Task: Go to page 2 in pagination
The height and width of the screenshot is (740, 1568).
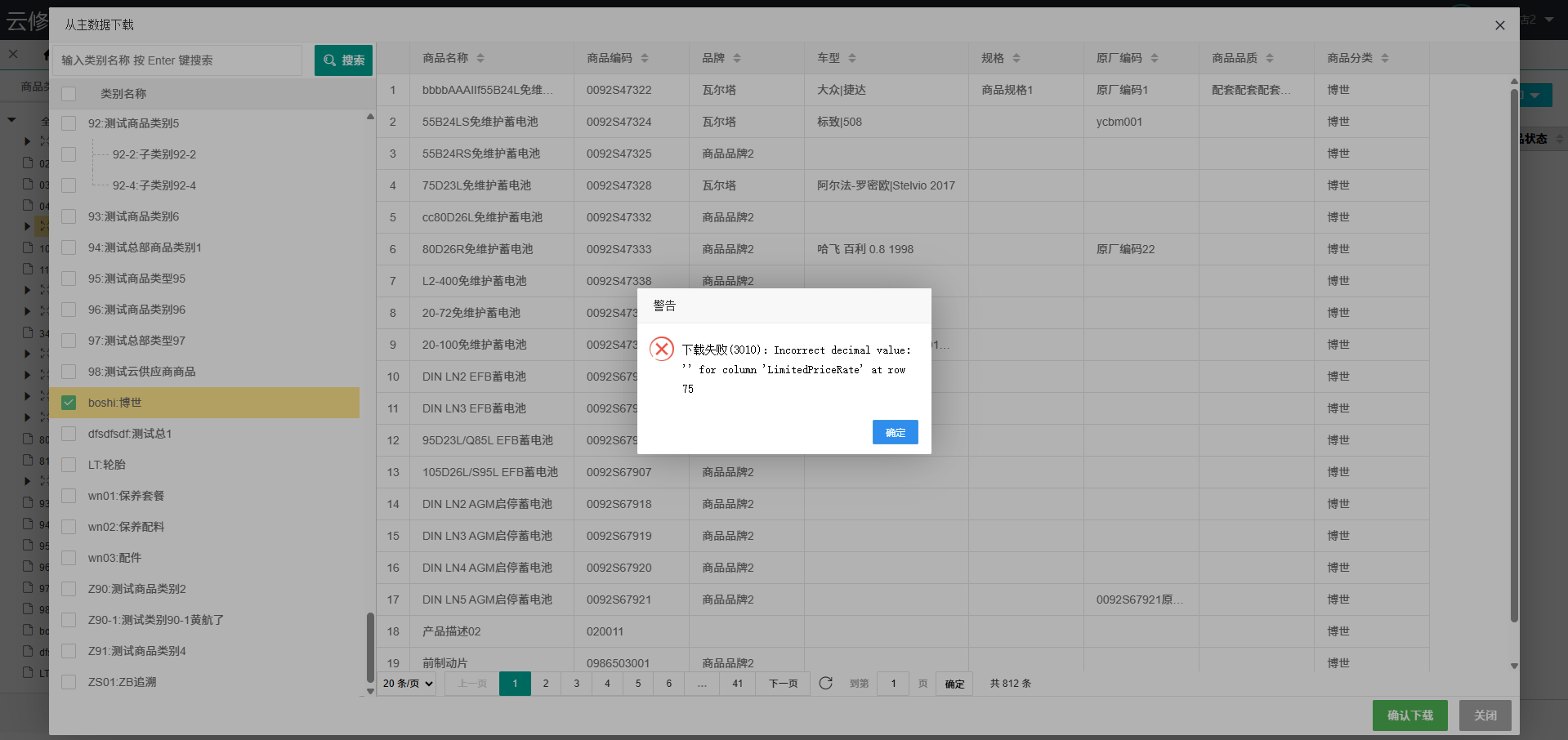Action: click(546, 684)
